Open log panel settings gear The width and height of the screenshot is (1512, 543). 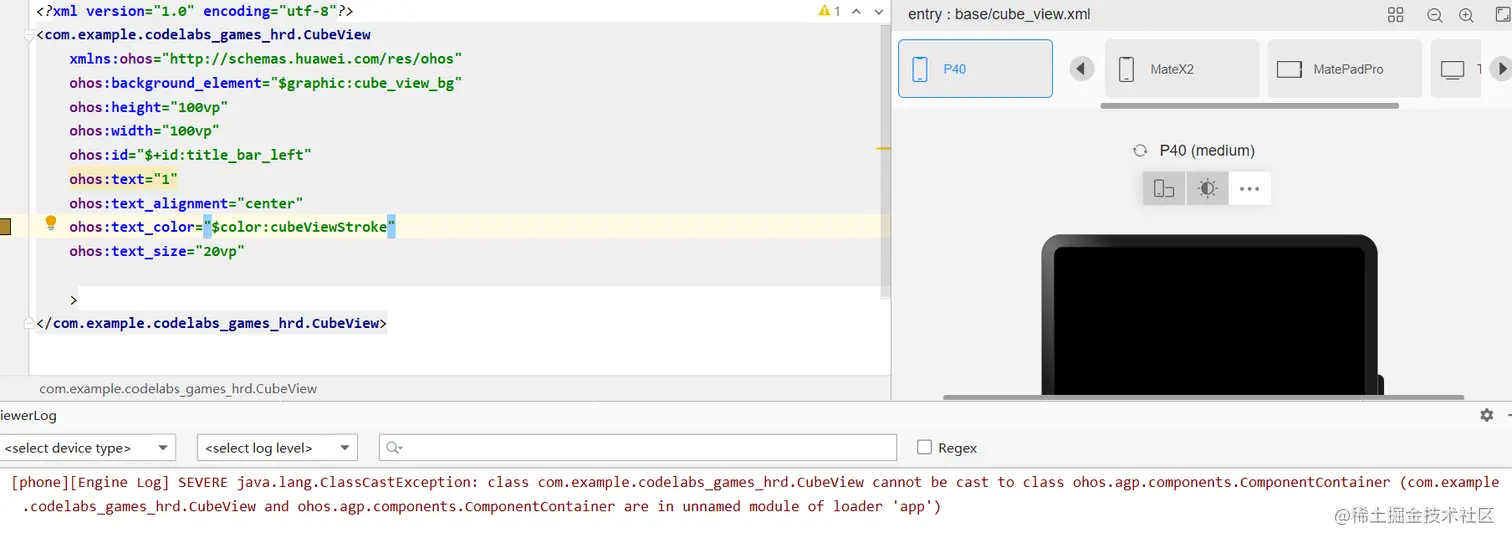pos(1487,414)
